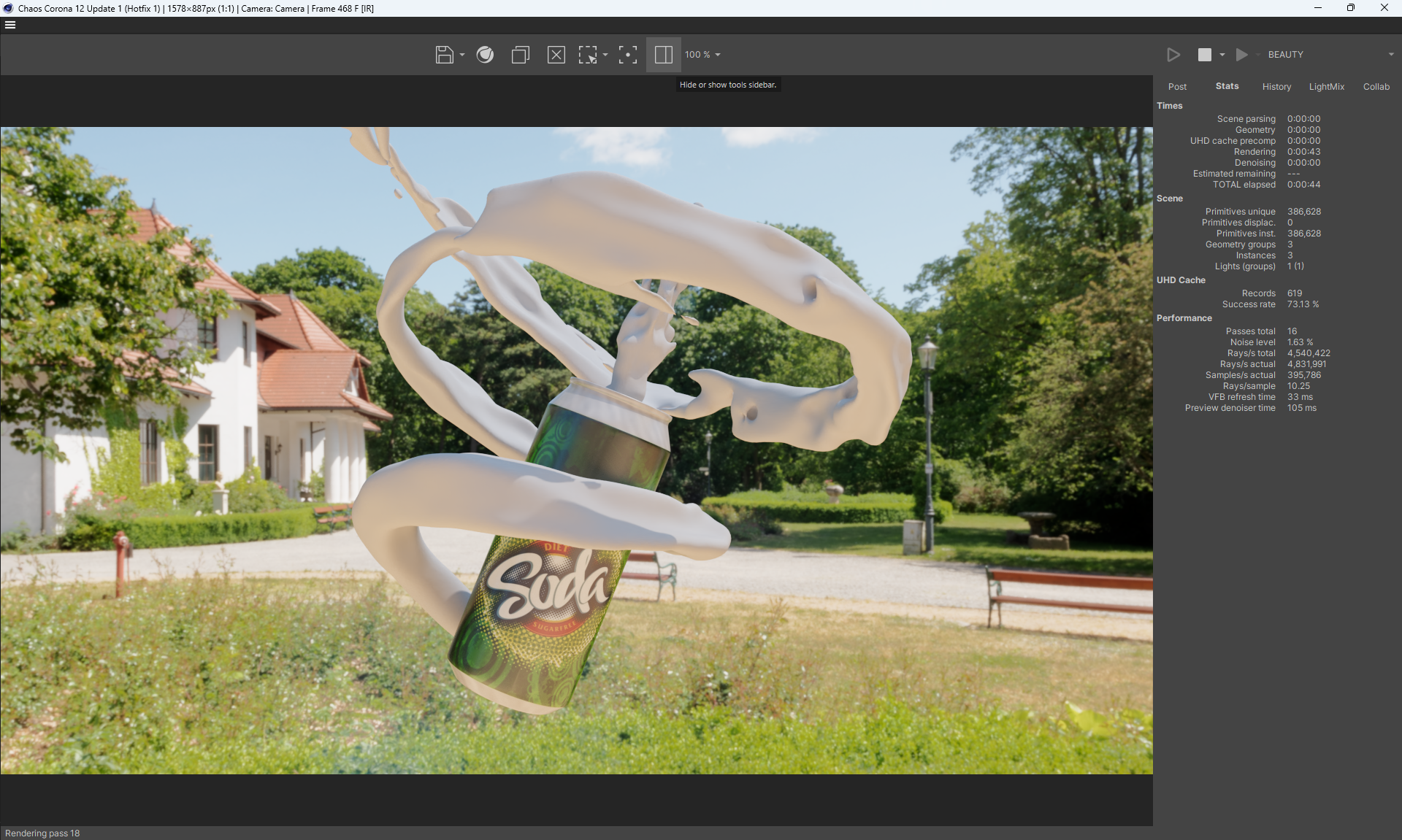Click the focus point picker icon
The width and height of the screenshot is (1402, 840).
tap(627, 55)
